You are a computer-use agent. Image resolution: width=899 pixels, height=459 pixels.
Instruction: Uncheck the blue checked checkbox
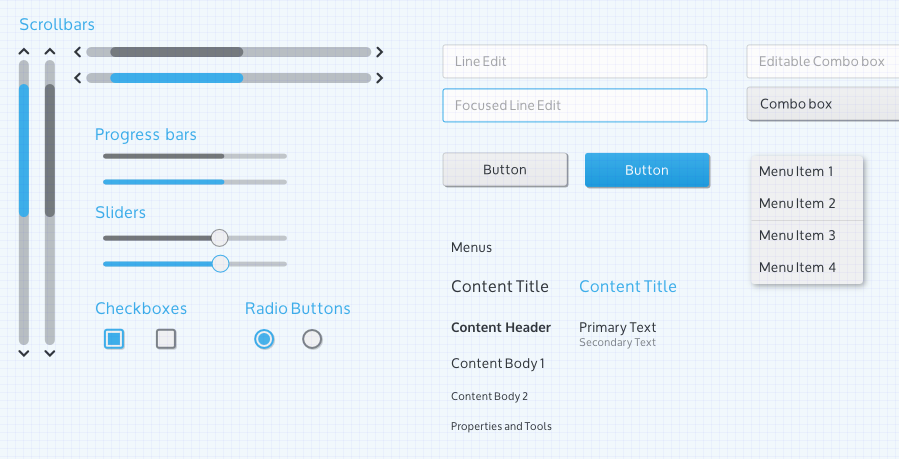click(x=114, y=339)
